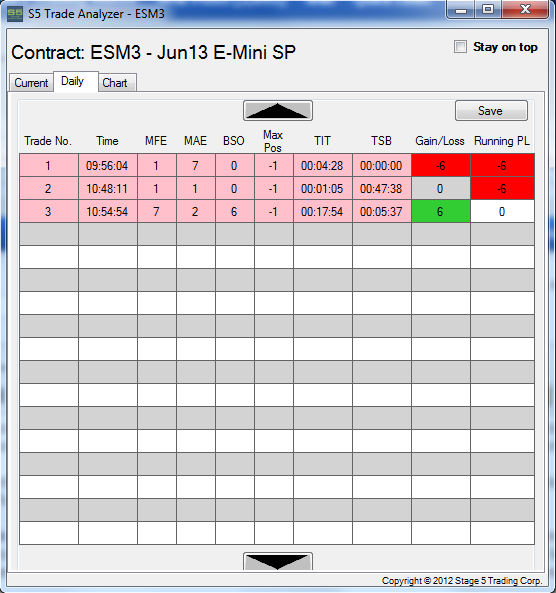This screenshot has height=593, width=556.
Task: Click the Trade No. column header
Action: (48, 141)
